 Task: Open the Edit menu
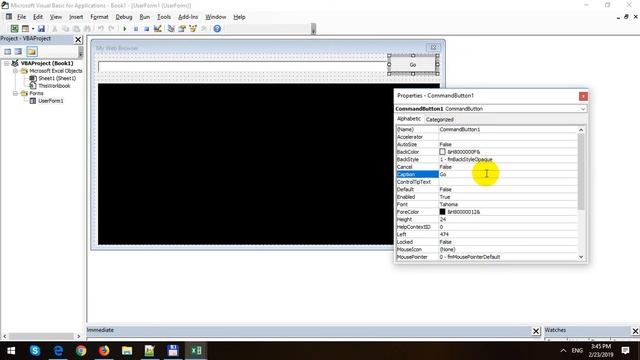(38, 17)
